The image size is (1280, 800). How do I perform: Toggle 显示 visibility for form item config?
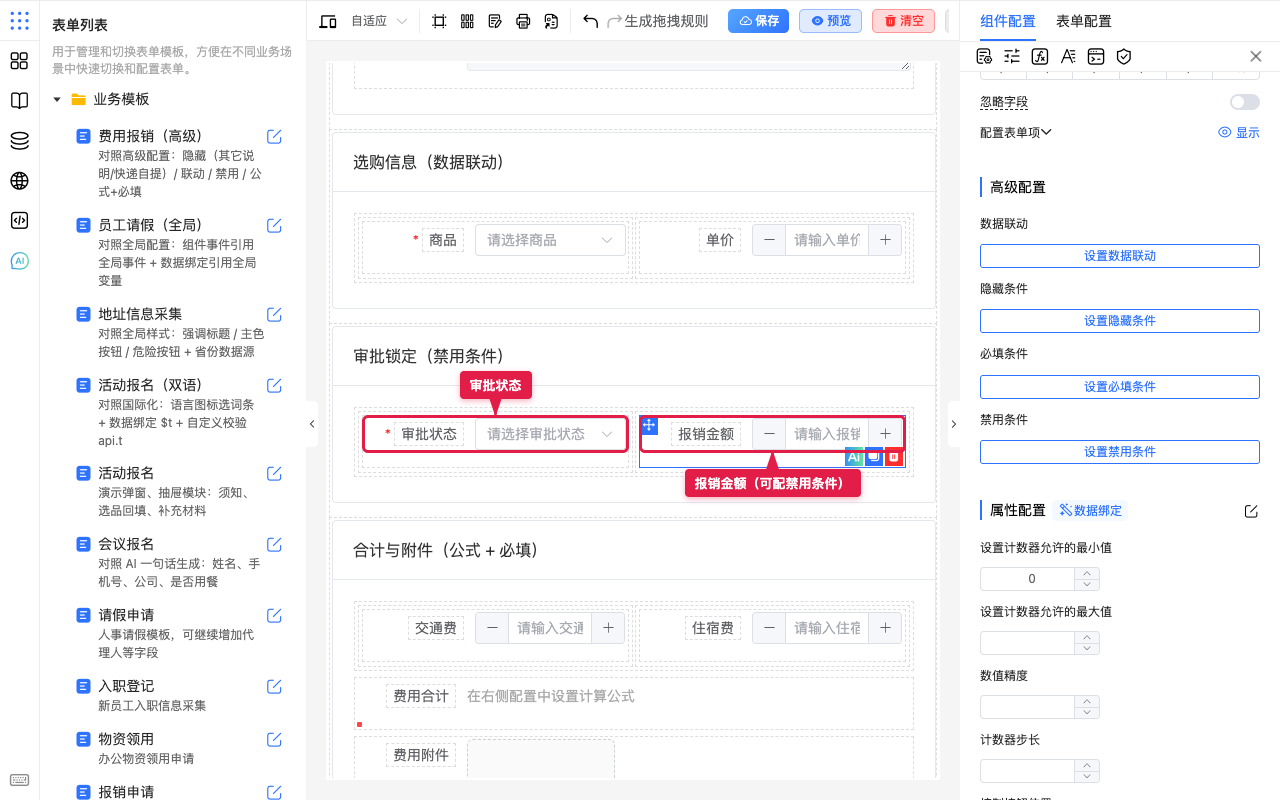(1239, 132)
